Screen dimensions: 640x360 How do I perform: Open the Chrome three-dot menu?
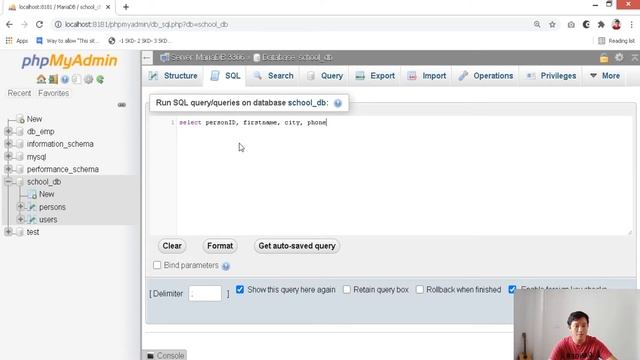[631, 24]
